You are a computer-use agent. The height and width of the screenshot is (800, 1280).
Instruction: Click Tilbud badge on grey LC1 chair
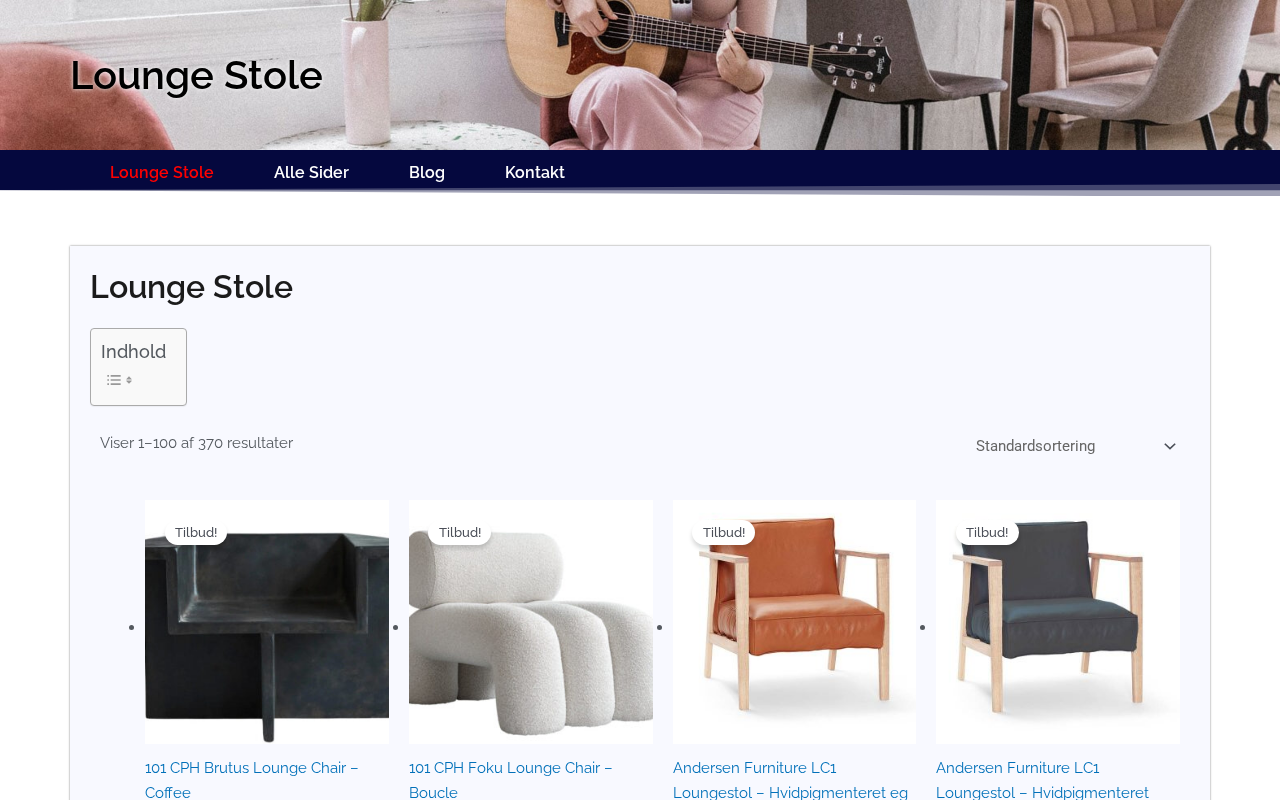987,532
